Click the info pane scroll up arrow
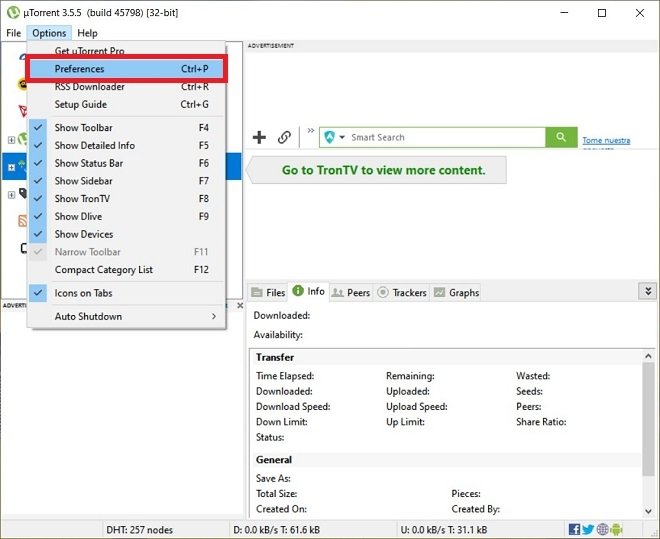Viewport: 660px width, 539px height. pos(648,356)
